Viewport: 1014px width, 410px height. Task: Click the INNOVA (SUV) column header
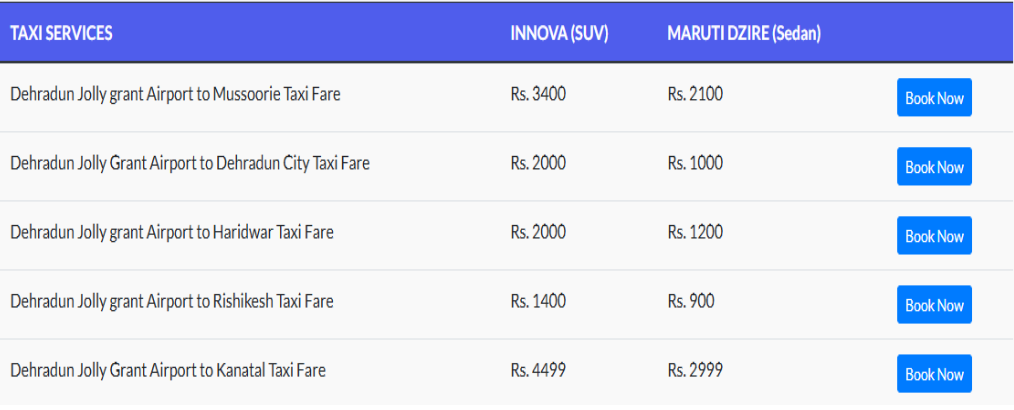pos(559,33)
